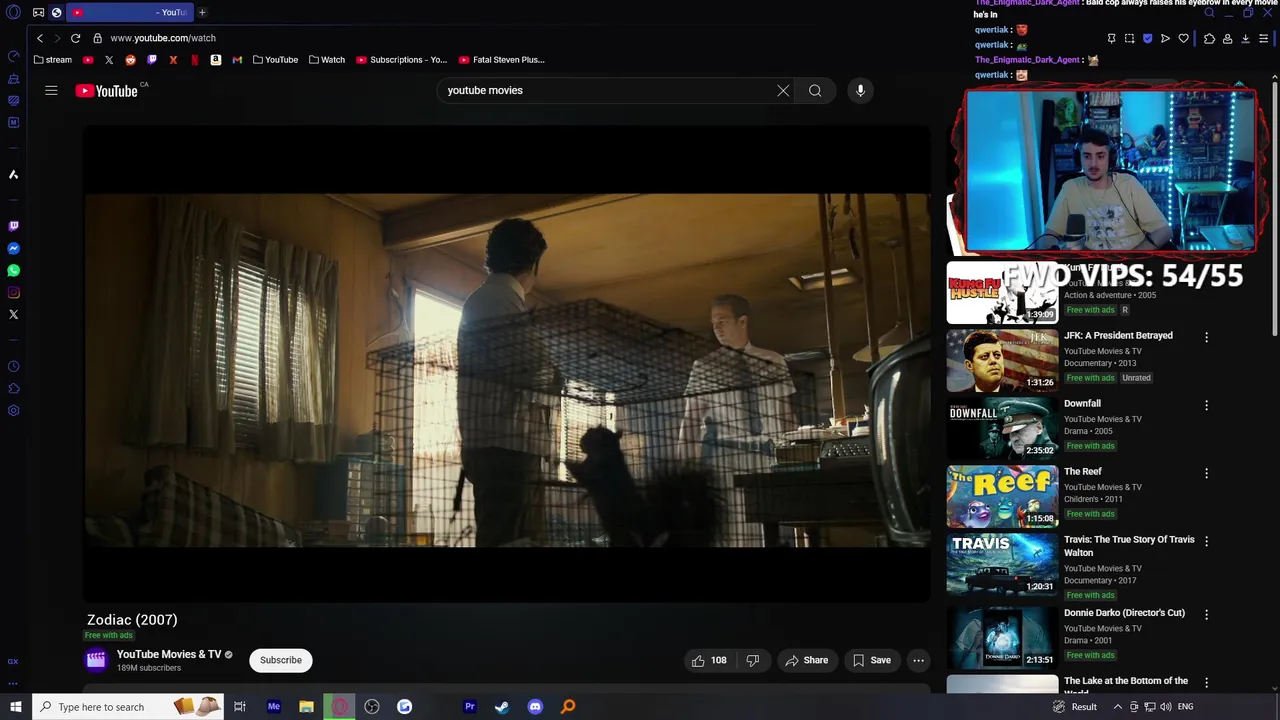Viewport: 1280px width, 720px height.
Task: Open options for Donnie Darko (Director's Cut)
Action: coord(1206,614)
